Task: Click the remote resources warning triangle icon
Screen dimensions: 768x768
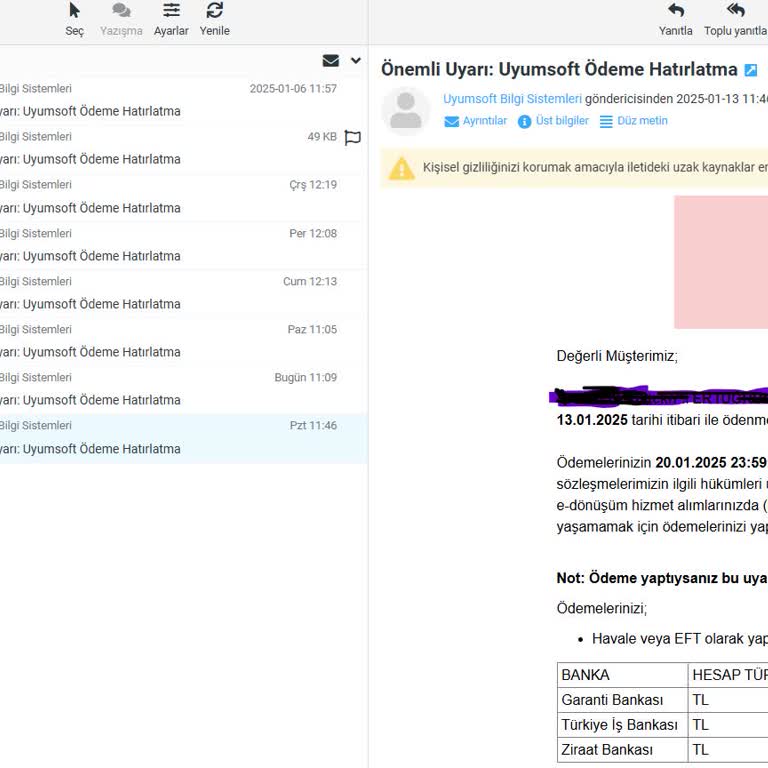Action: click(402, 168)
